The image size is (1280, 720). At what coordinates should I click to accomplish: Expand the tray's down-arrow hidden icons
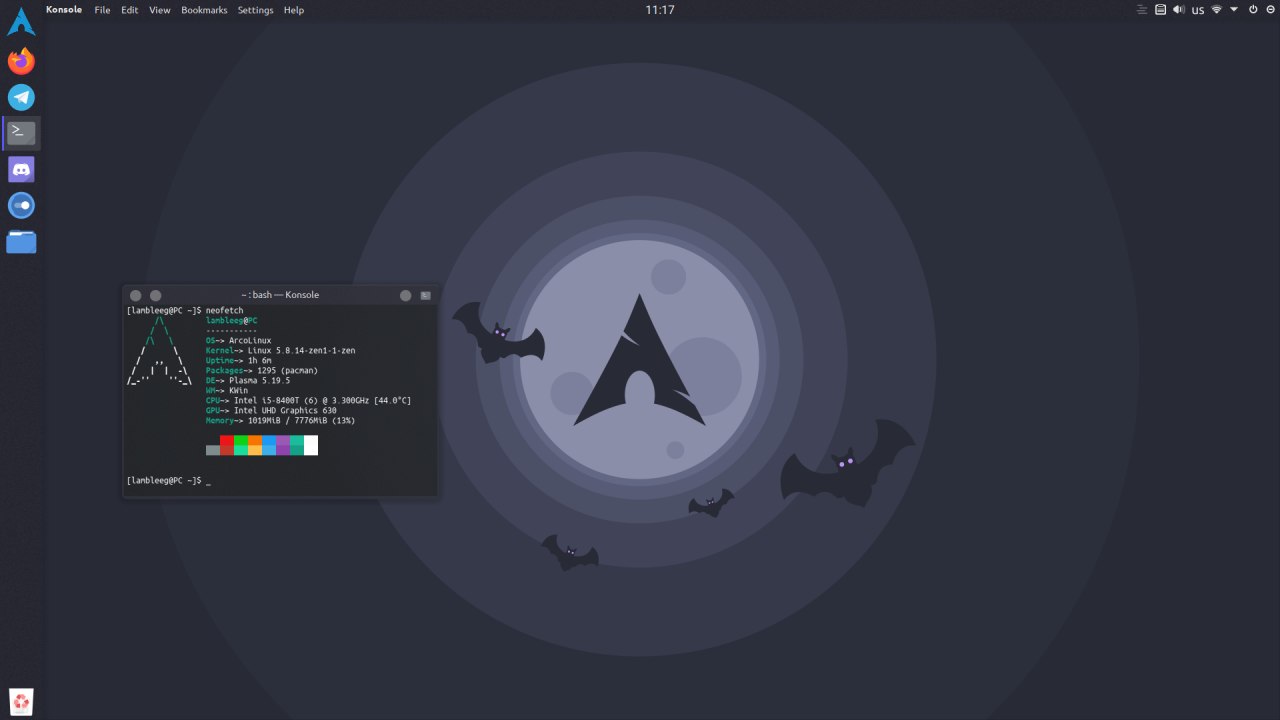pyautogui.click(x=1234, y=9)
